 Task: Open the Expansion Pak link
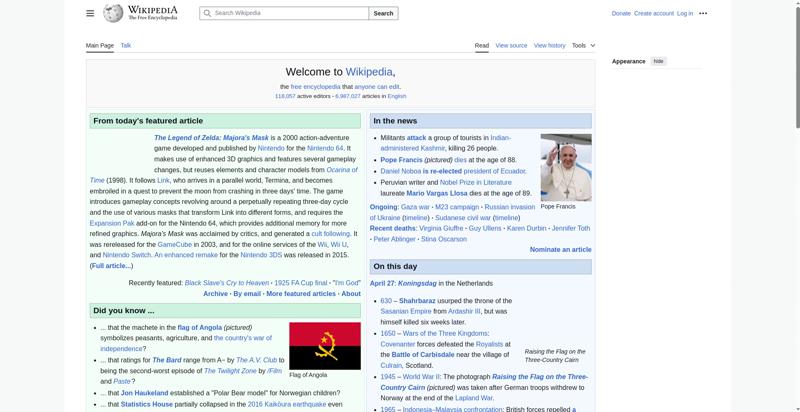tap(112, 223)
